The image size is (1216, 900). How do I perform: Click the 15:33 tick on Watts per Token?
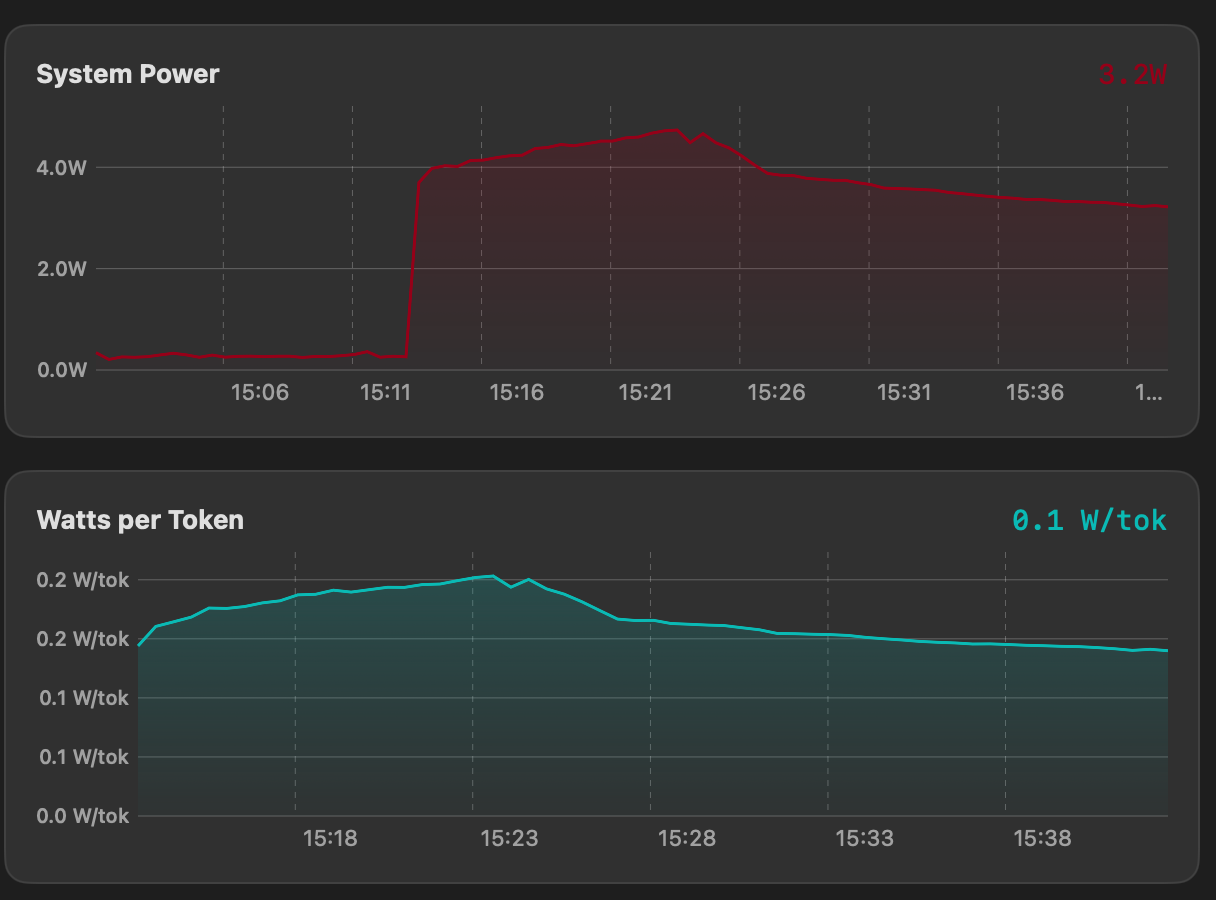[864, 838]
